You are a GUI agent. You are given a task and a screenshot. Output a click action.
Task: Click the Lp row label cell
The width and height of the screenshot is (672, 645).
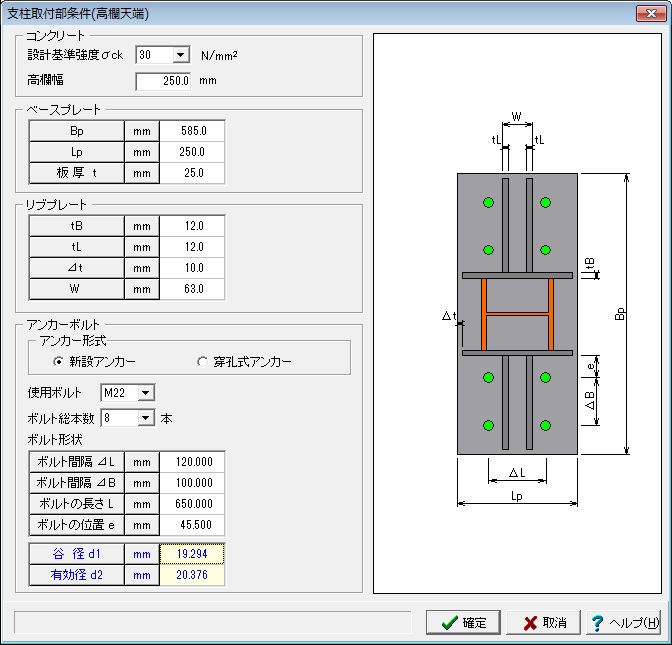[77, 152]
